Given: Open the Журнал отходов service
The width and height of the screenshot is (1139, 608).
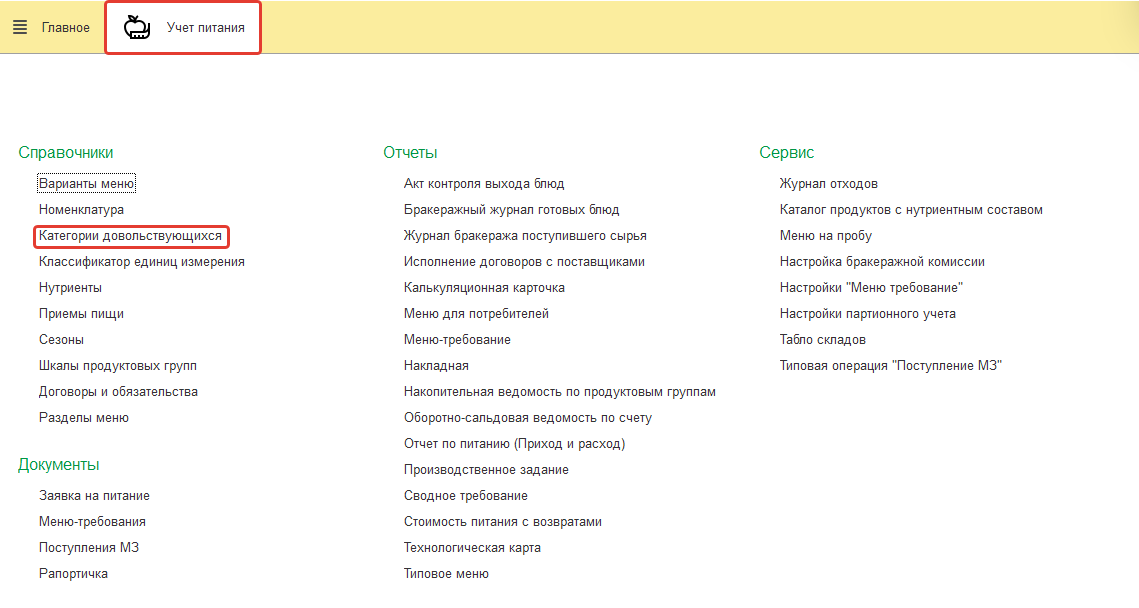Looking at the screenshot, I should pyautogui.click(x=828, y=184).
